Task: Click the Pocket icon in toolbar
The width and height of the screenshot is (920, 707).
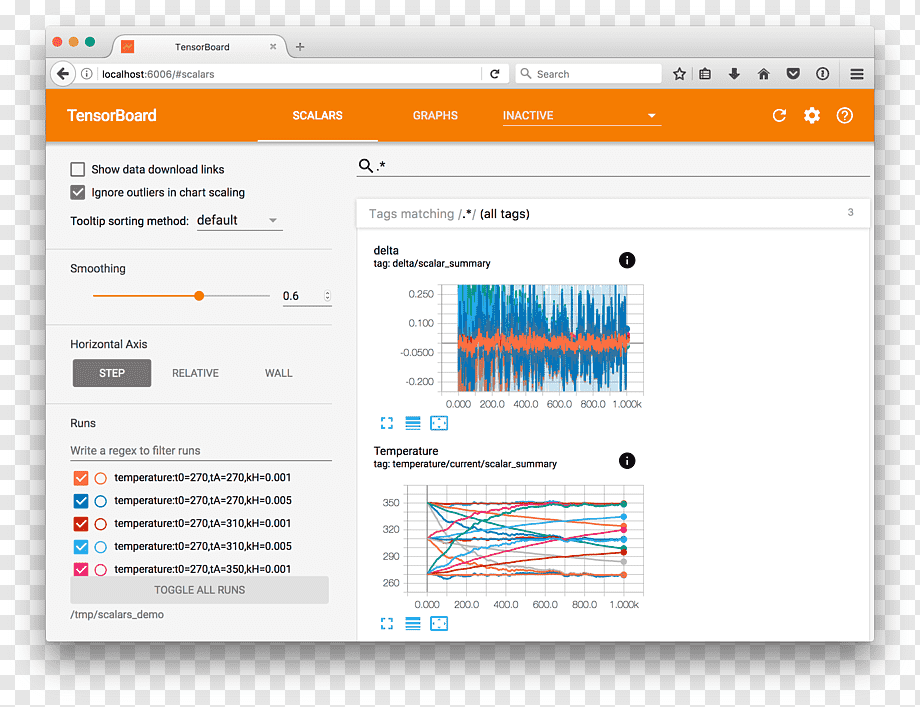Action: point(793,74)
